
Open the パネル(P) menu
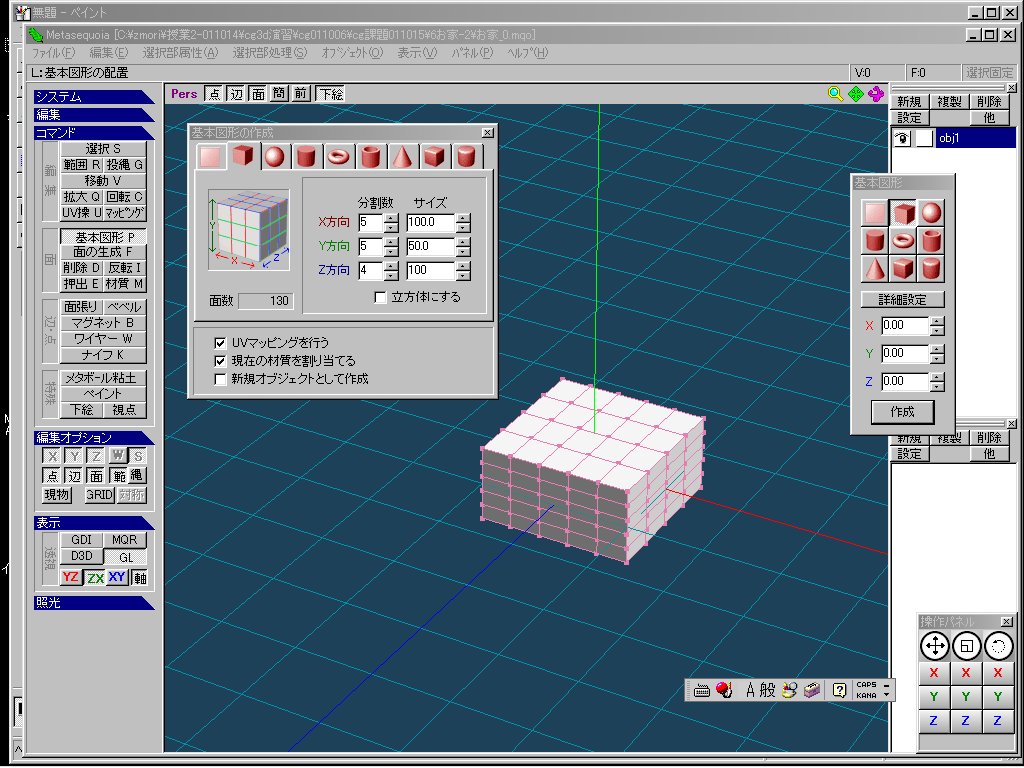coord(472,53)
